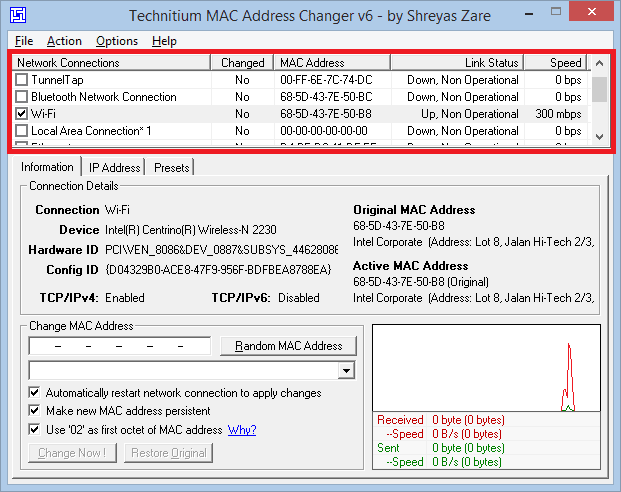Switch to the Information tab
Image resolution: width=621 pixels, height=492 pixels.
click(47, 167)
